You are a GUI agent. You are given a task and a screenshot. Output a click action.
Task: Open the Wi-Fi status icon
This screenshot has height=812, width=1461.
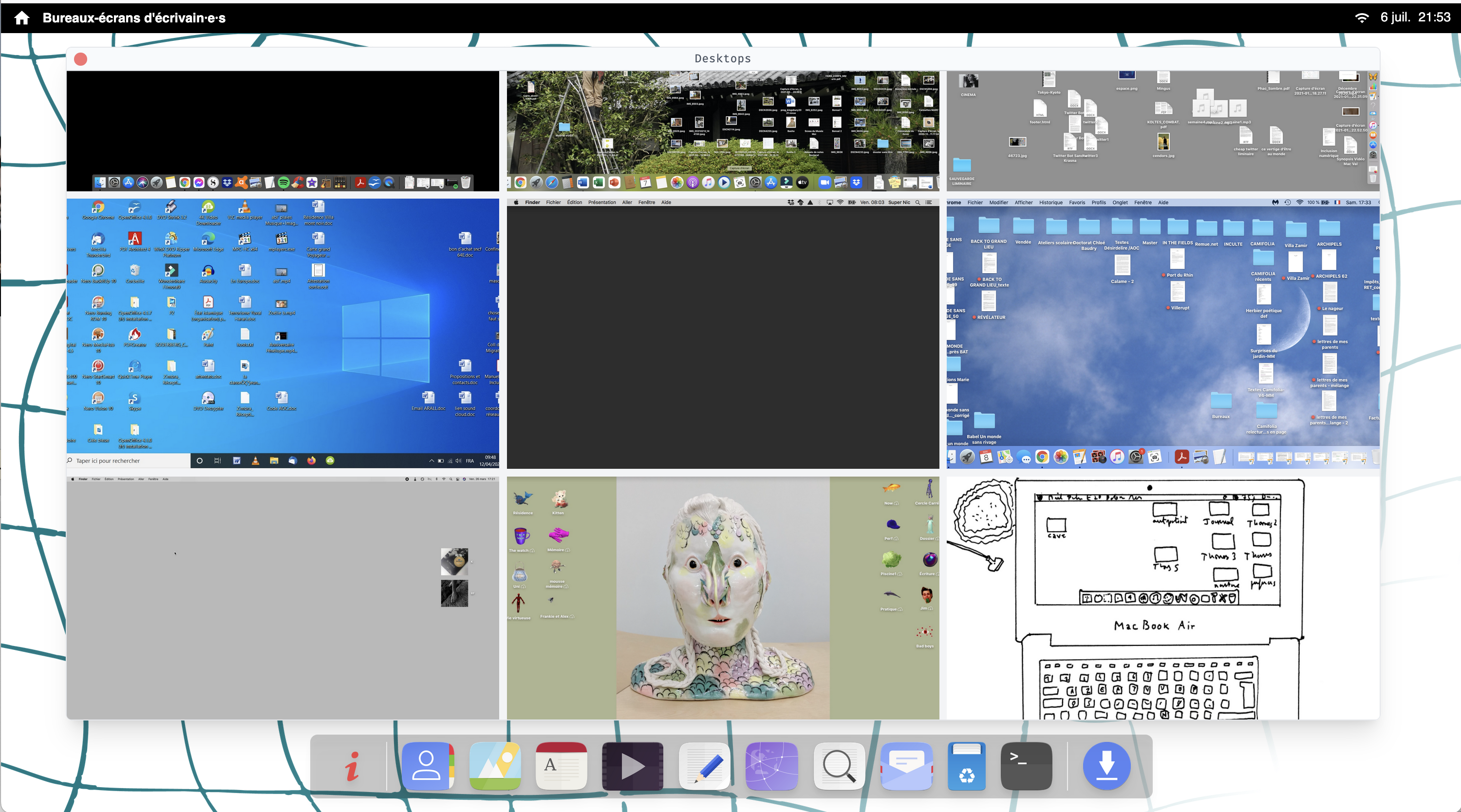point(1361,18)
